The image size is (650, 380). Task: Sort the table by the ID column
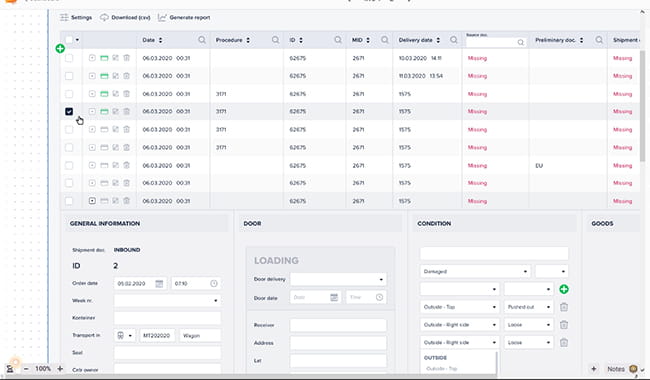click(x=301, y=40)
